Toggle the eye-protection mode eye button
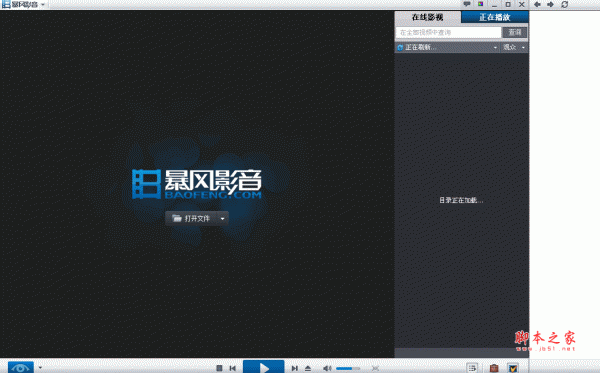 coord(20,367)
